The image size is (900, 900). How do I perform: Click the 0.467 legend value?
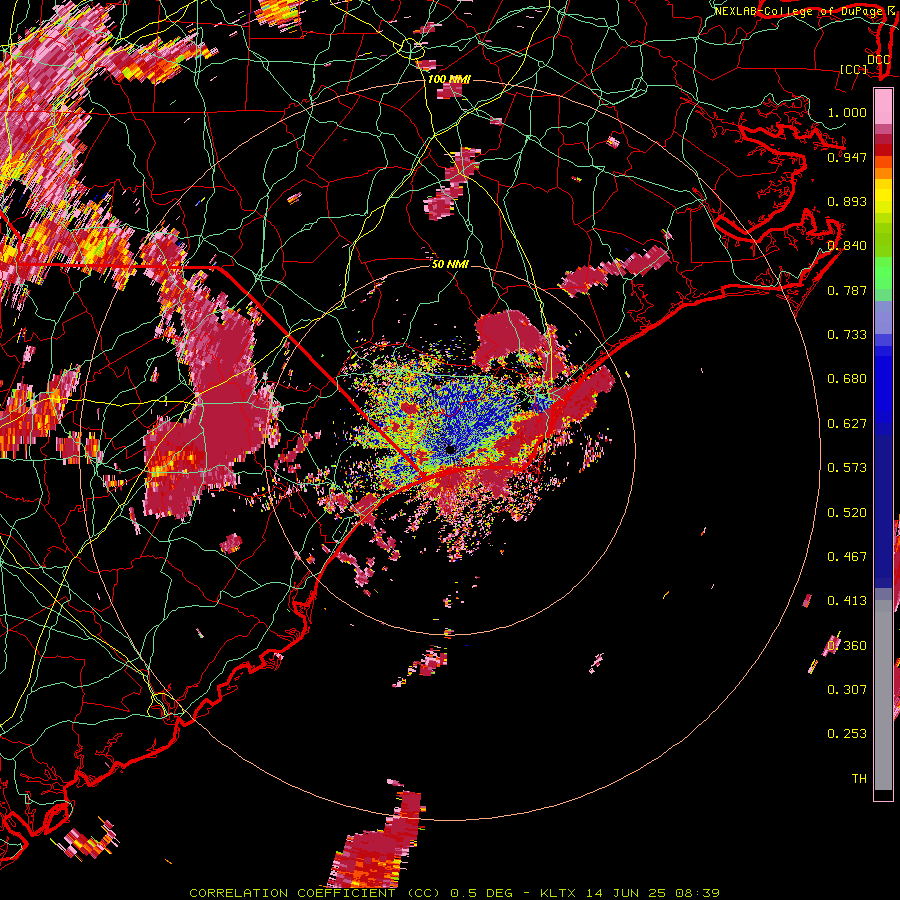pos(847,557)
